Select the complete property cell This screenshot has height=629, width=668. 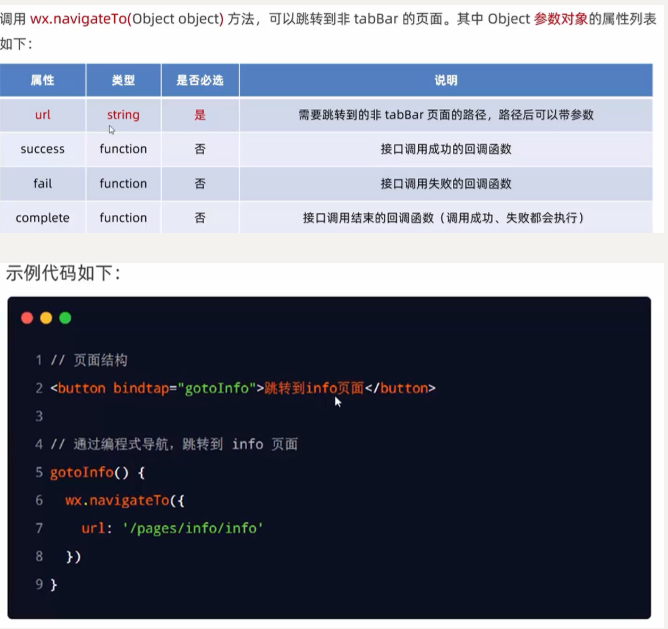click(43, 218)
